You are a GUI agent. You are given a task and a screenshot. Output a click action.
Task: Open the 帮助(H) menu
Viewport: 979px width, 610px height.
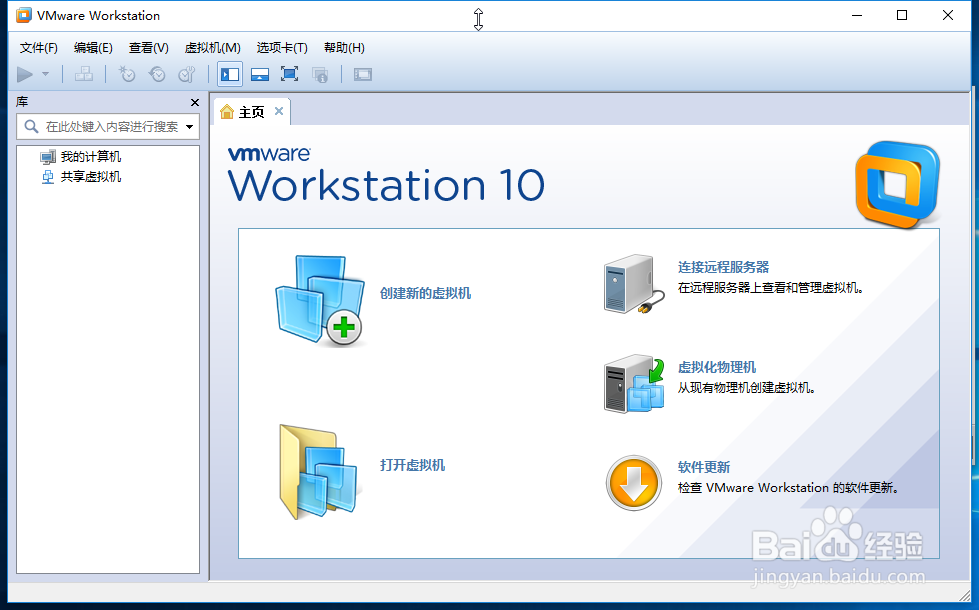click(x=344, y=48)
